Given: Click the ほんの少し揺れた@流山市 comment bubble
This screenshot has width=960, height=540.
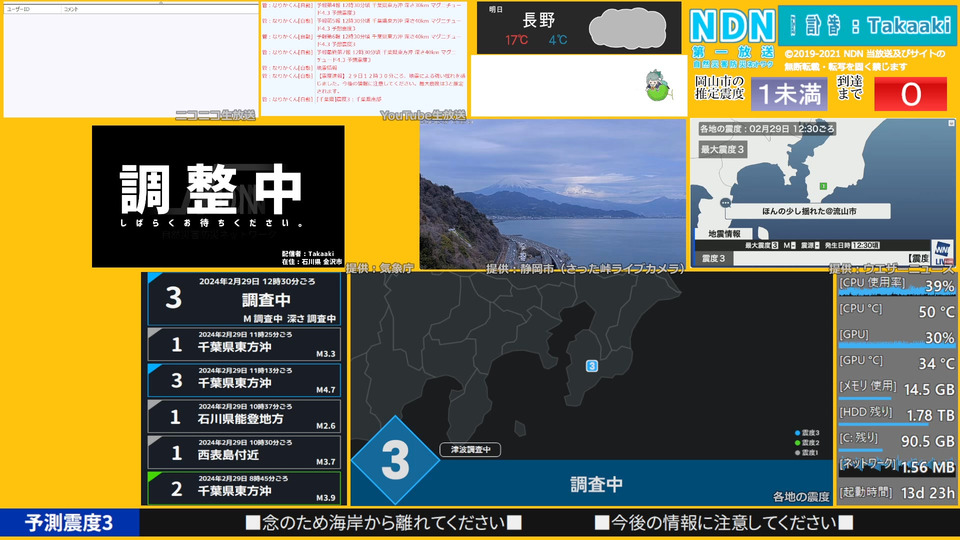Looking at the screenshot, I should (x=809, y=211).
